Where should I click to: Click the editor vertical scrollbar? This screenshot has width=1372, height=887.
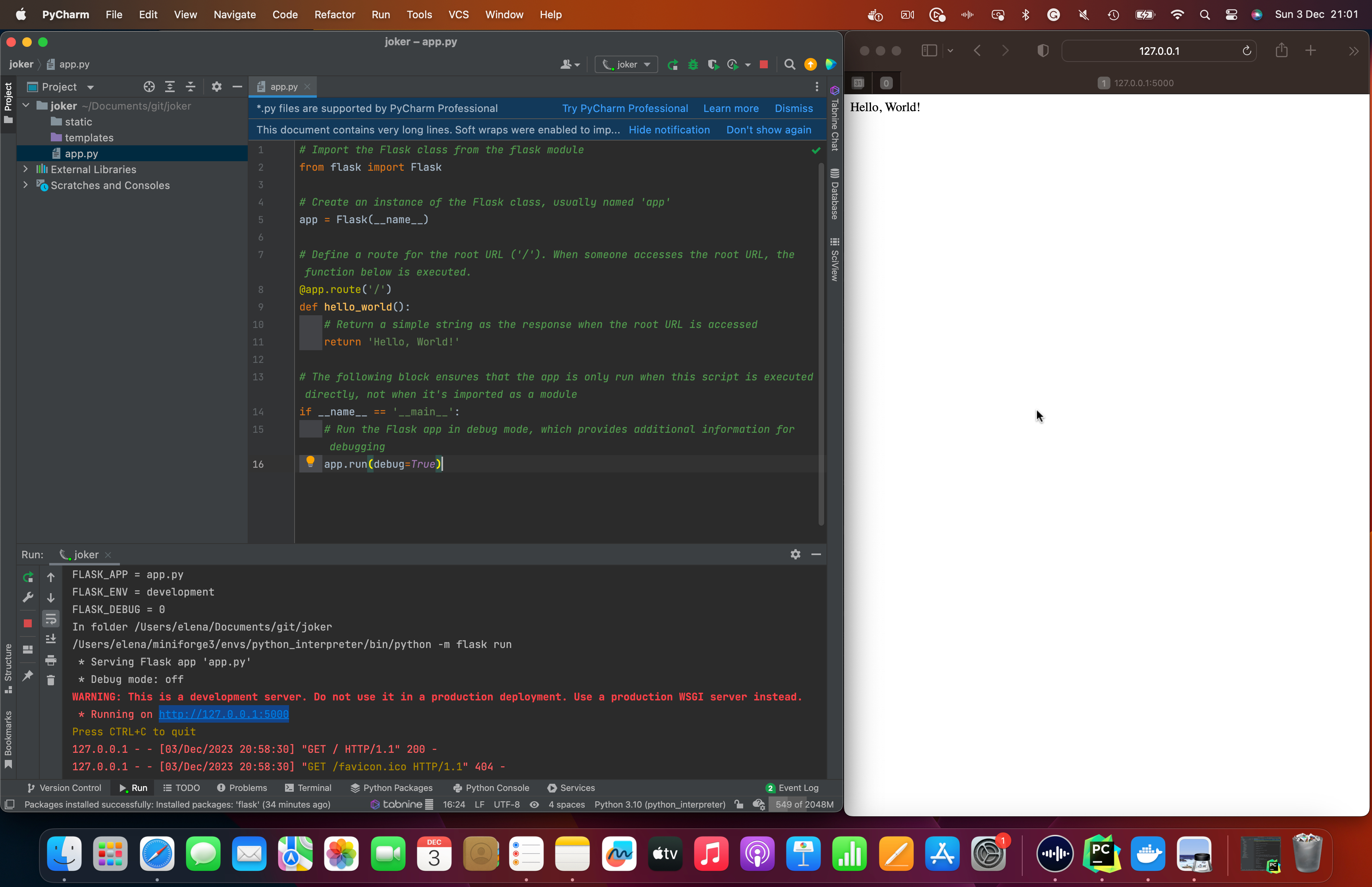pyautogui.click(x=821, y=344)
